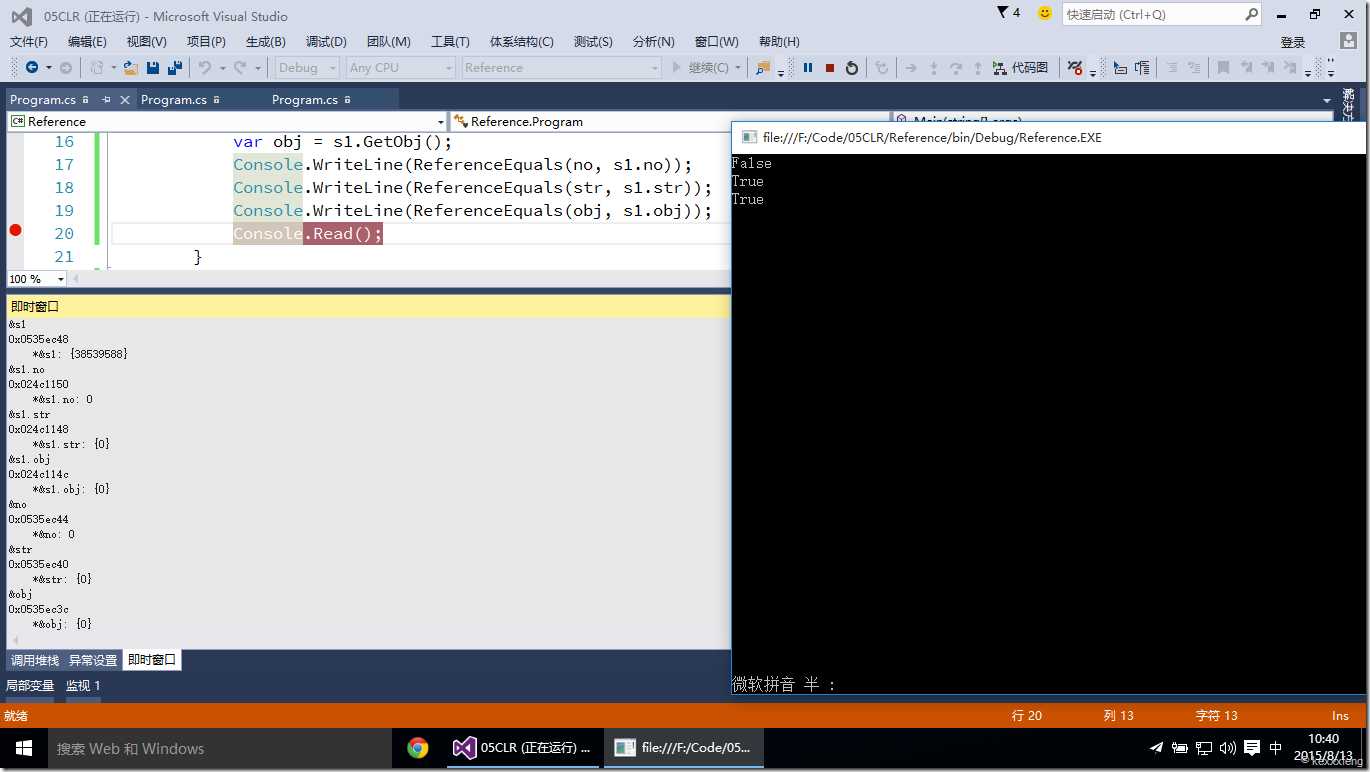Open the 调试(D) menu
The height and width of the screenshot is (772, 1370).
tap(326, 41)
